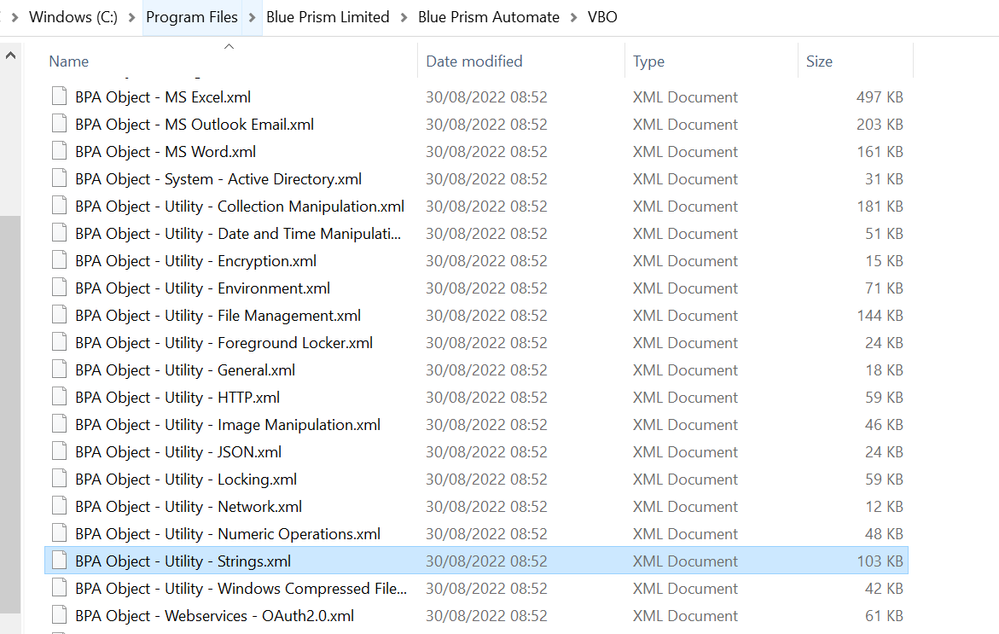
Task: Click file icon for Utility - Locking.xml
Action: point(59,479)
